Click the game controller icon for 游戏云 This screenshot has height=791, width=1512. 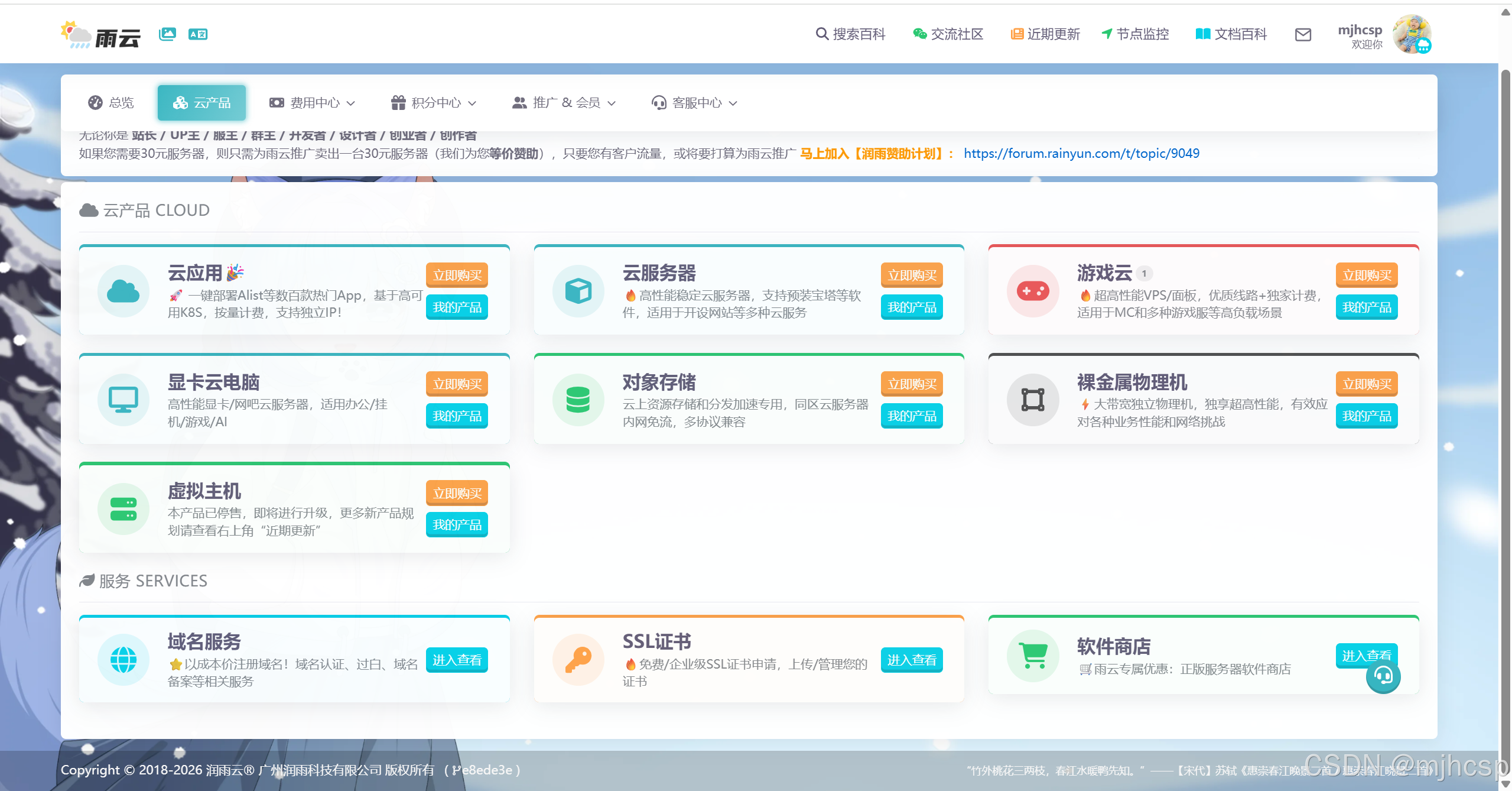(x=1033, y=291)
